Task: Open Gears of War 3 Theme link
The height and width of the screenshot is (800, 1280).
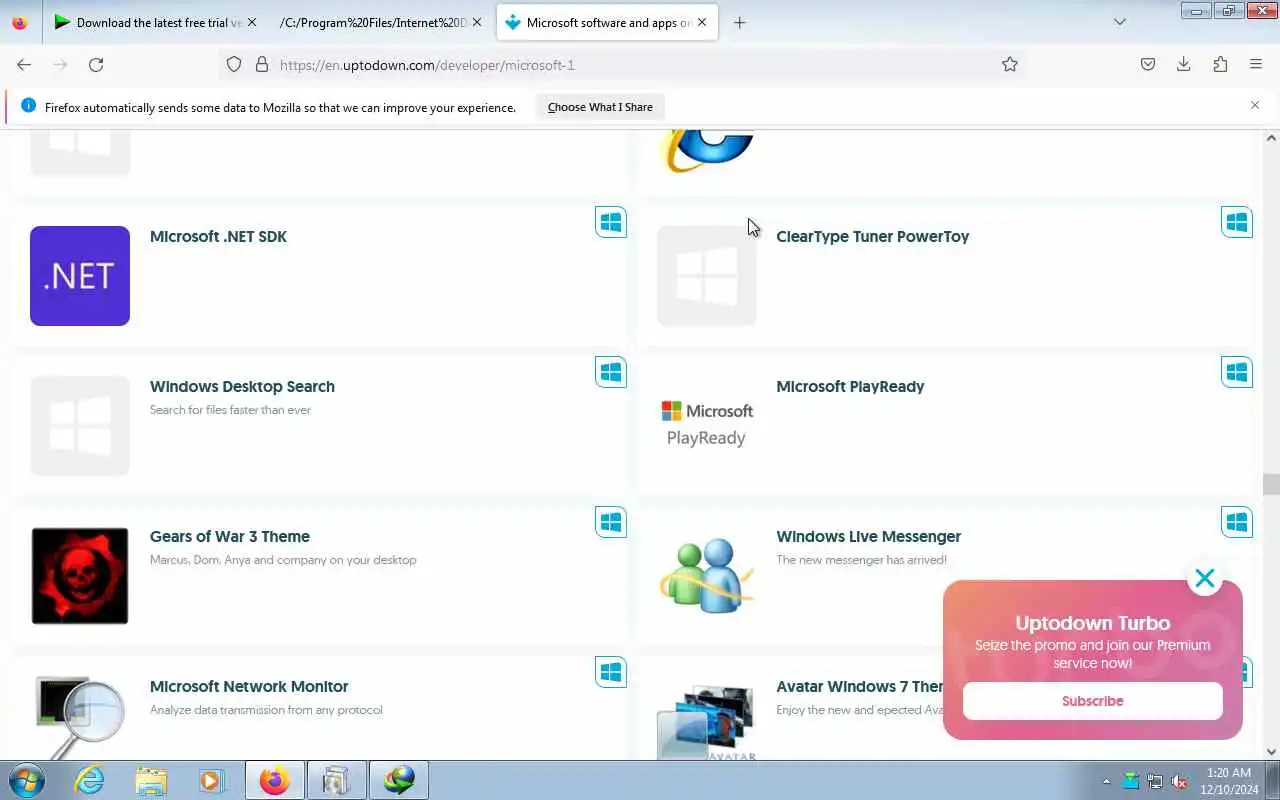Action: (x=230, y=537)
